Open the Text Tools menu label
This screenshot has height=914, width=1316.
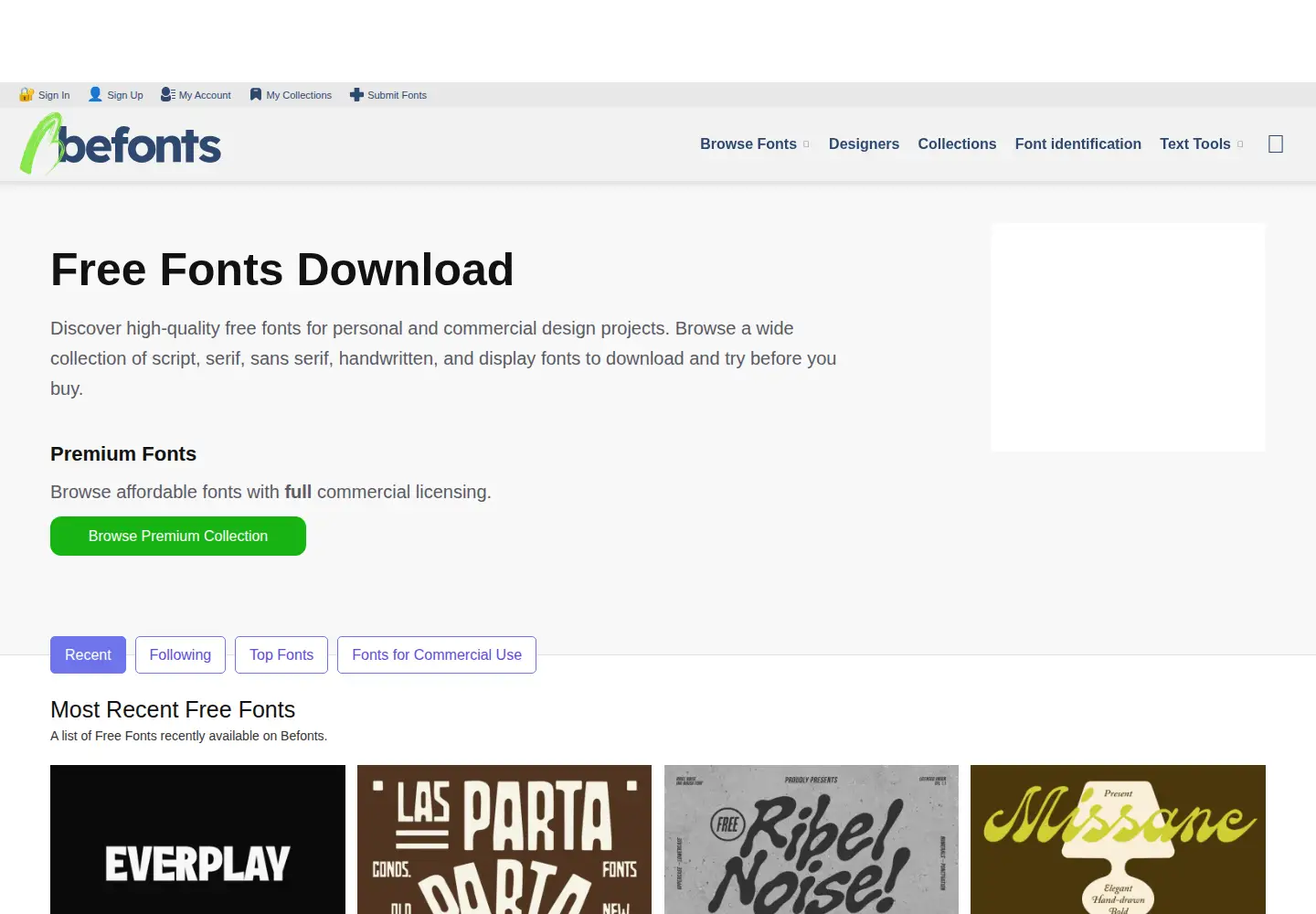tap(1194, 144)
